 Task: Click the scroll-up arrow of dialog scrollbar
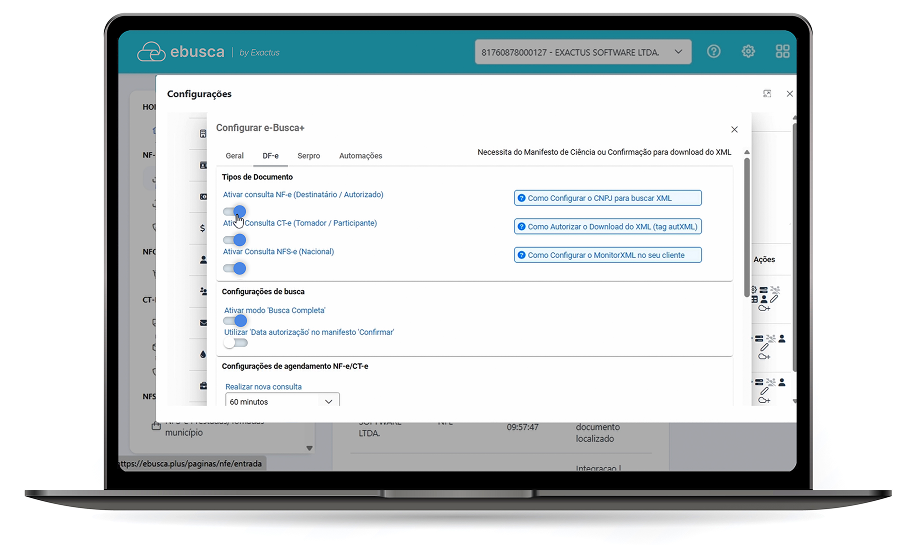coord(747,152)
